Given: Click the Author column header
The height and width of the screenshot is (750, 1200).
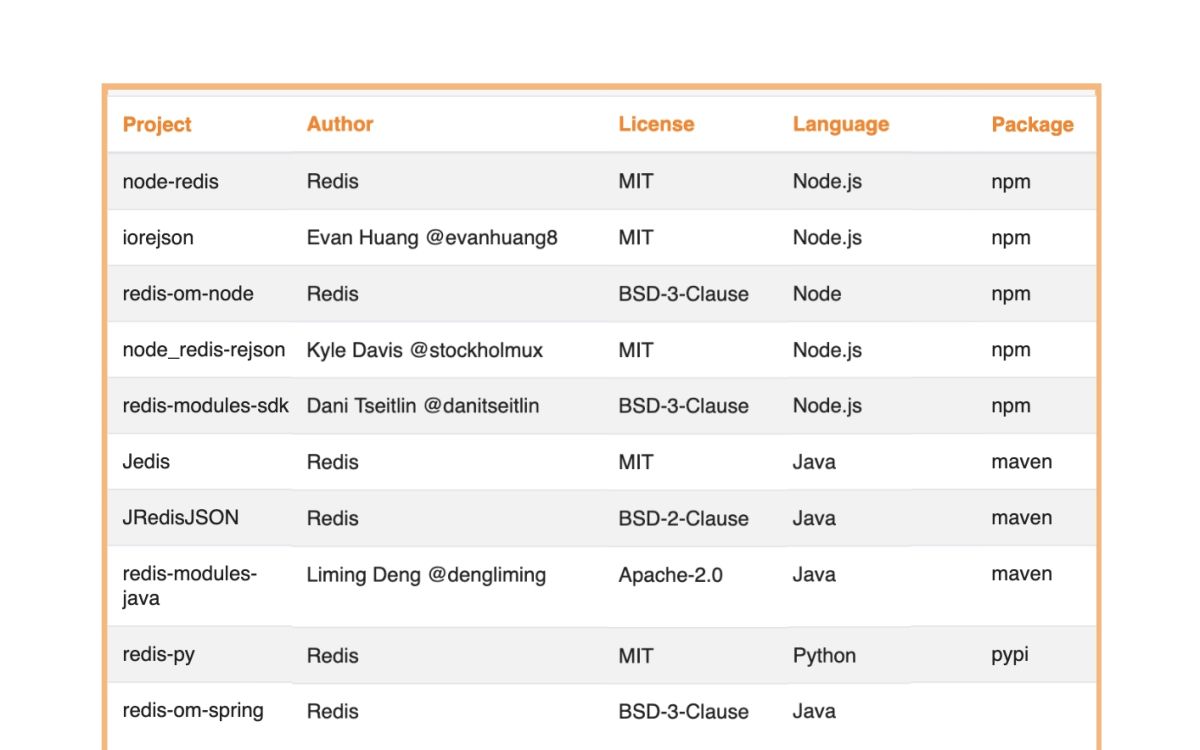Looking at the screenshot, I should [340, 125].
